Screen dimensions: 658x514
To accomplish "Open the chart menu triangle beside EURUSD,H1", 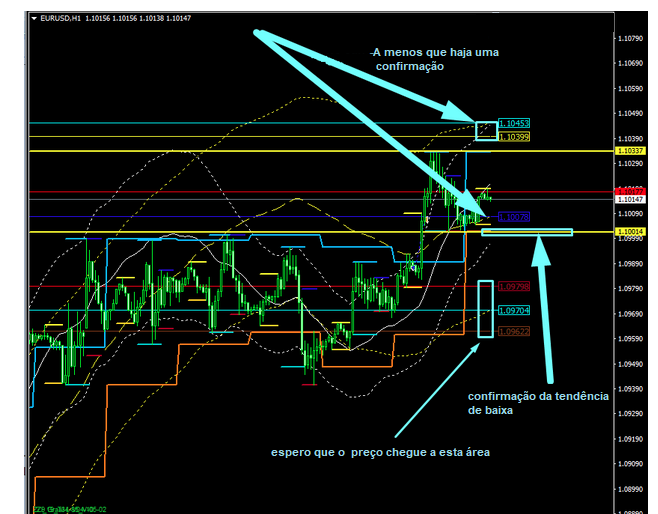I will click(x=34, y=18).
